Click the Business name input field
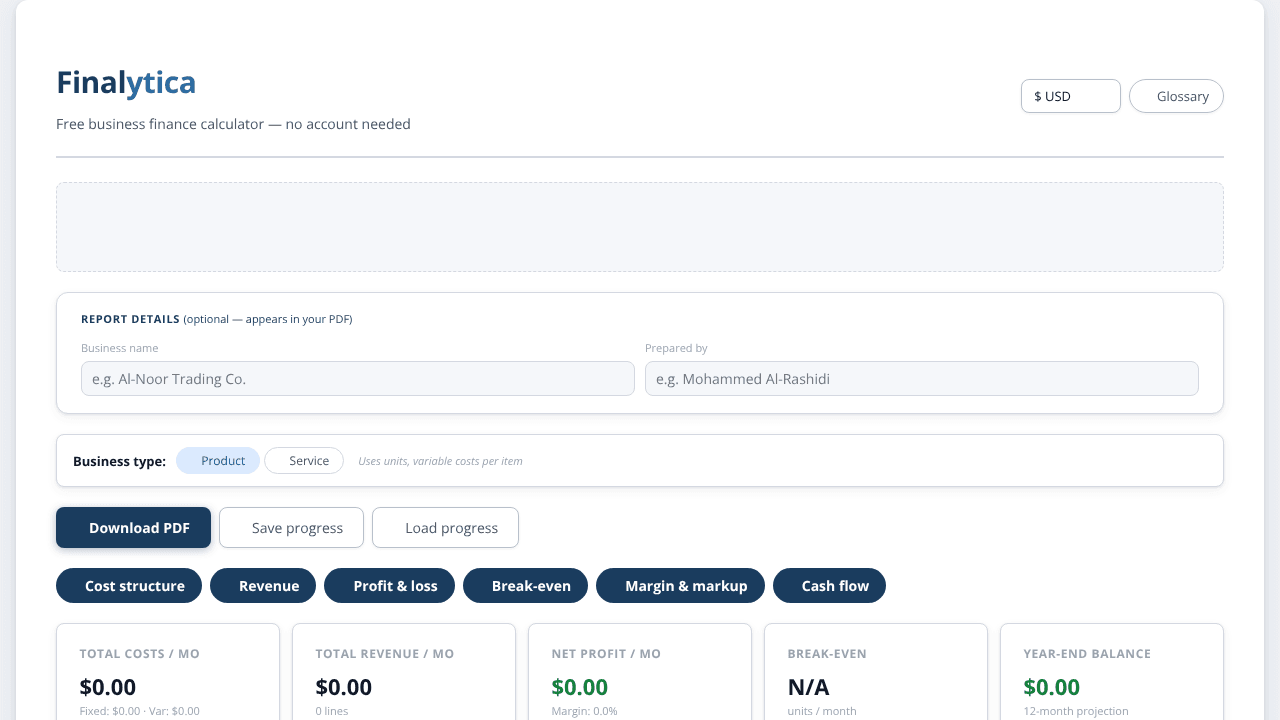Viewport: 1280px width, 720px height. [x=358, y=379]
